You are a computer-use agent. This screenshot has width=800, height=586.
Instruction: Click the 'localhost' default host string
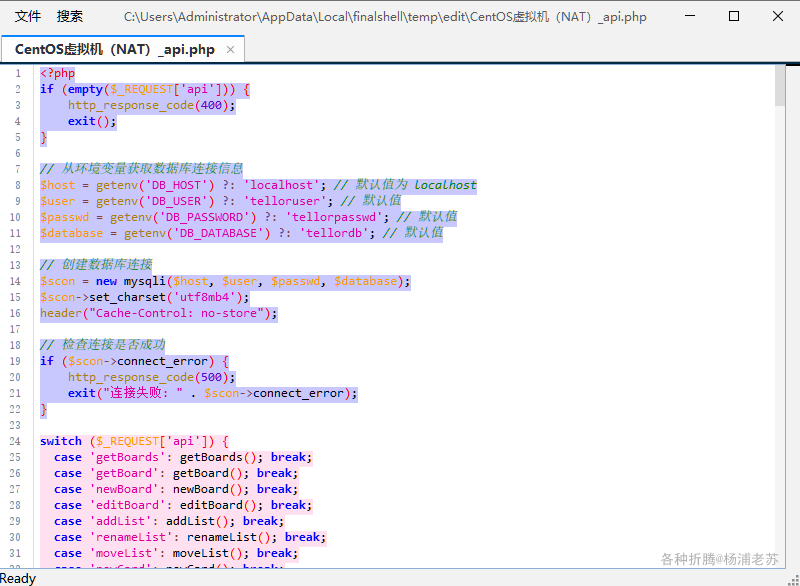point(281,185)
